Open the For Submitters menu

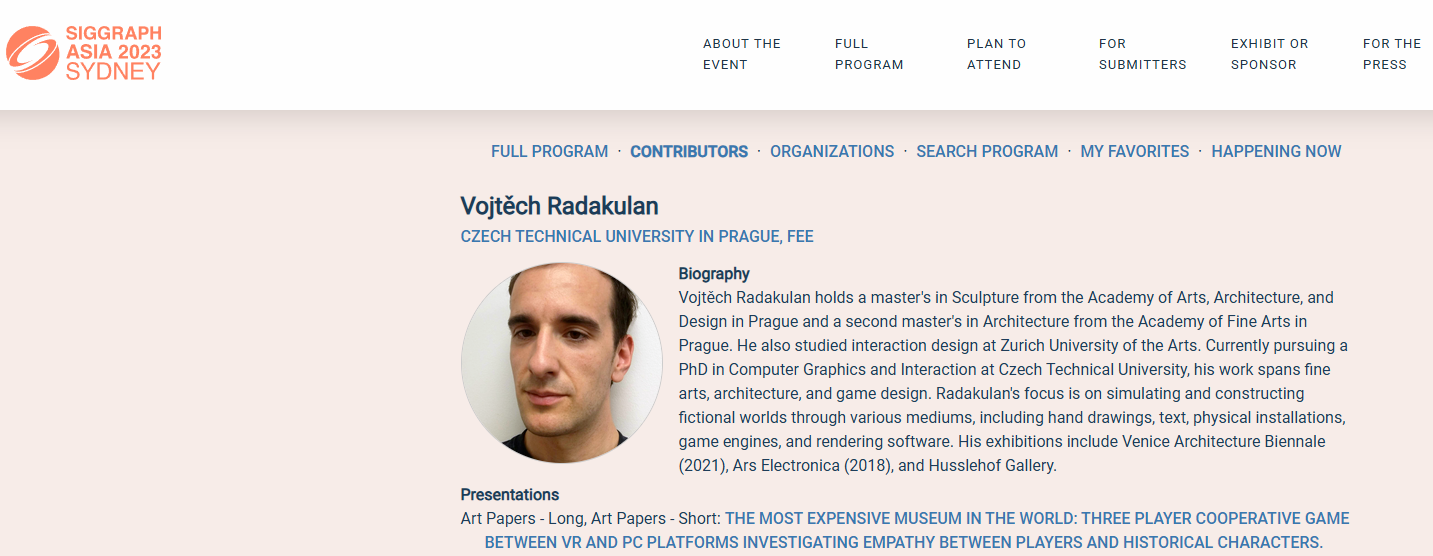1141,54
